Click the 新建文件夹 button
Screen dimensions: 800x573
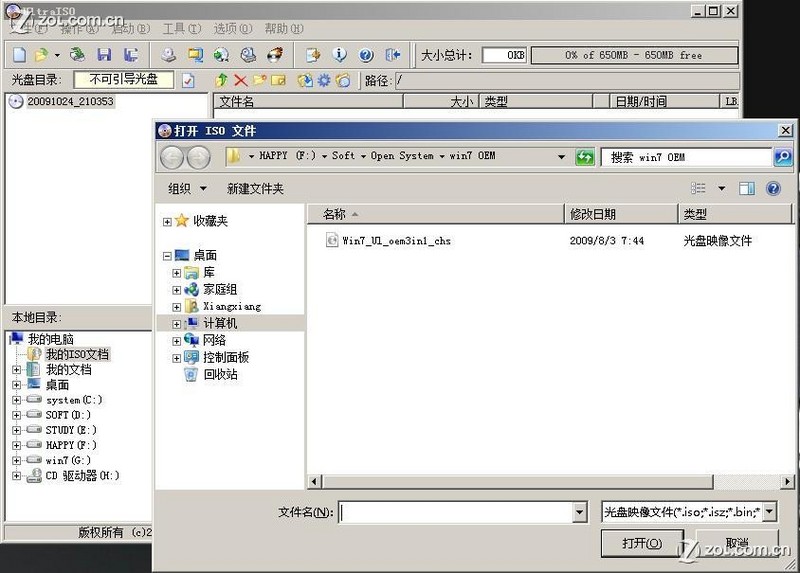(255, 188)
